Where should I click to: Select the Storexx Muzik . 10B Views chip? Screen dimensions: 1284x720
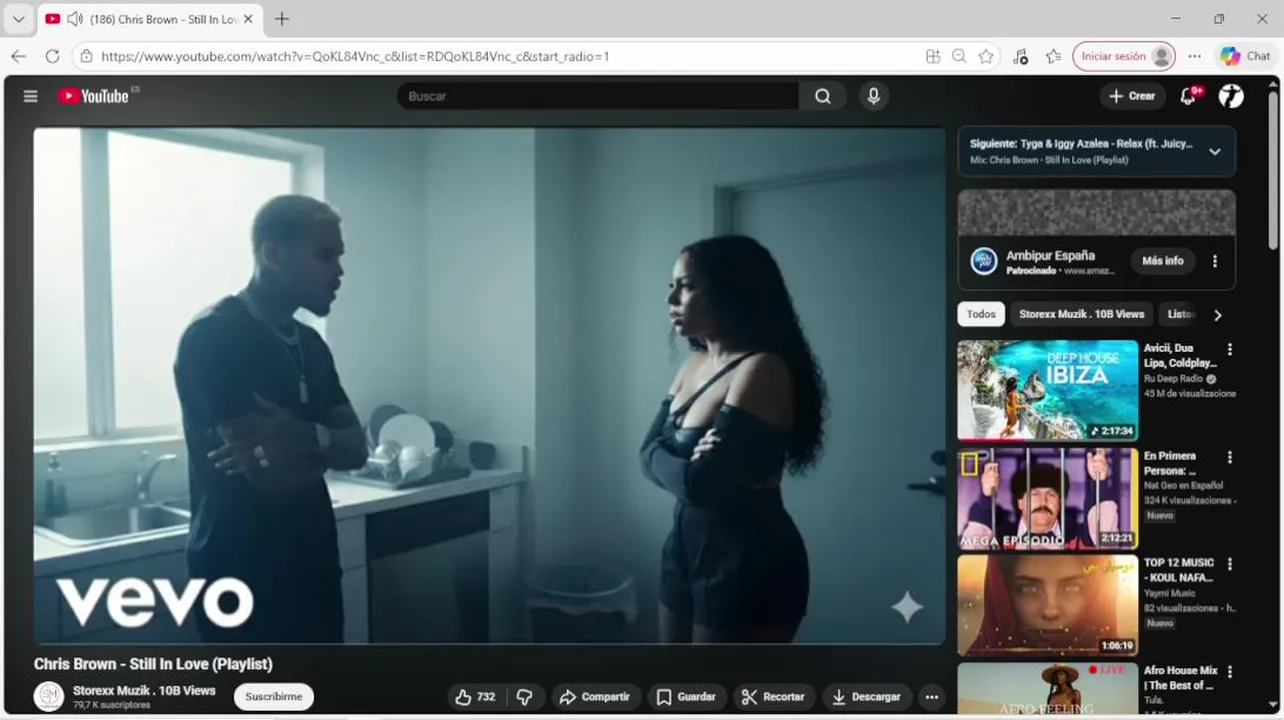1081,314
